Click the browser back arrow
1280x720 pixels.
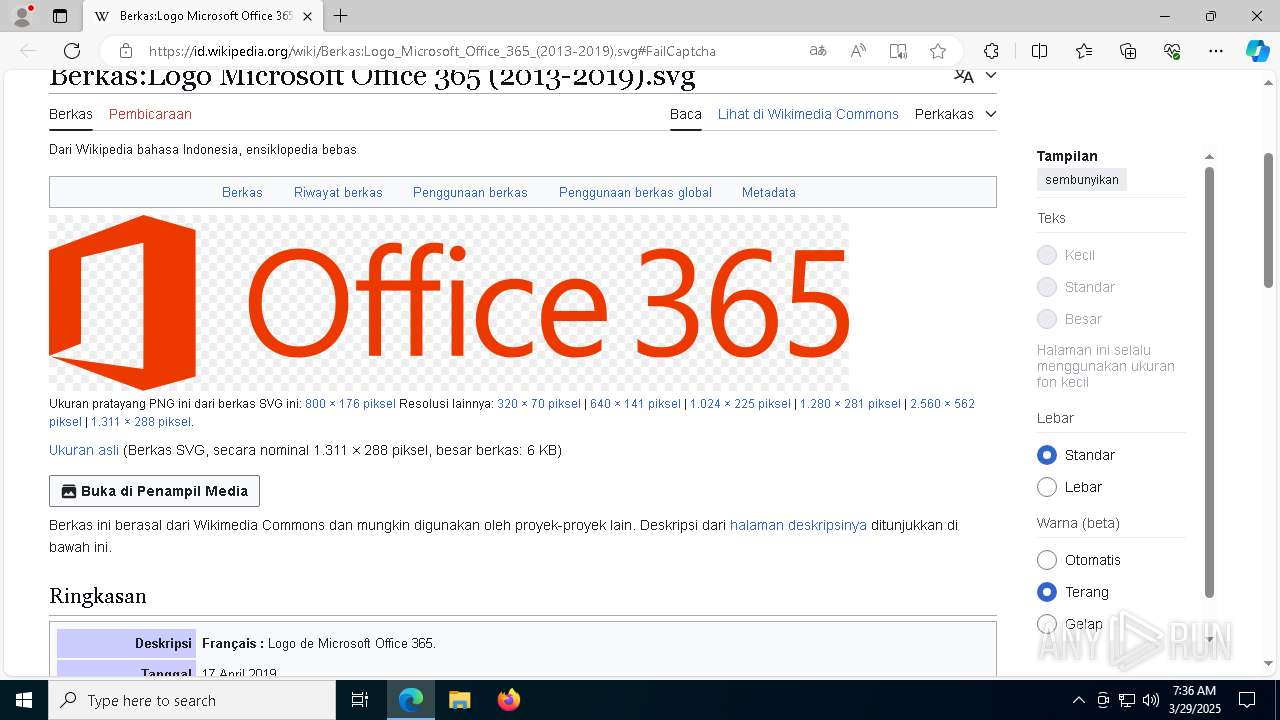[28, 51]
